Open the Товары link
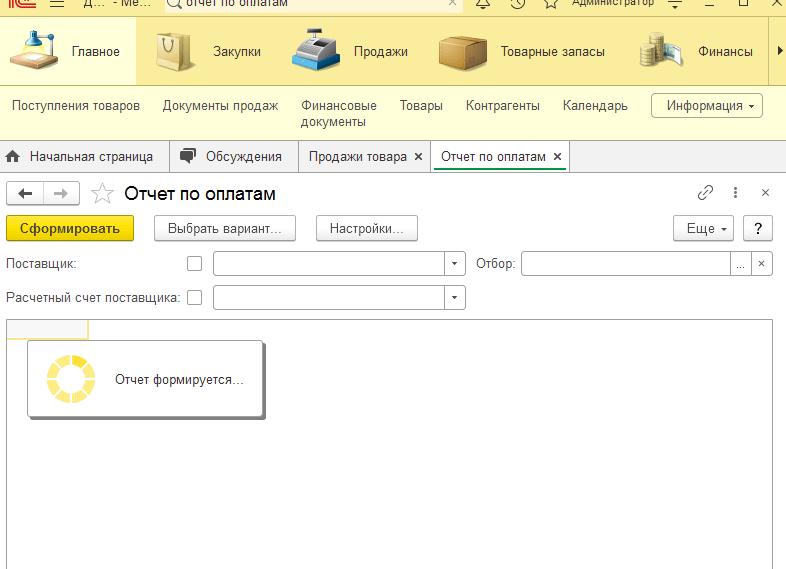Screen dimensions: 786x569 click(x=421, y=106)
